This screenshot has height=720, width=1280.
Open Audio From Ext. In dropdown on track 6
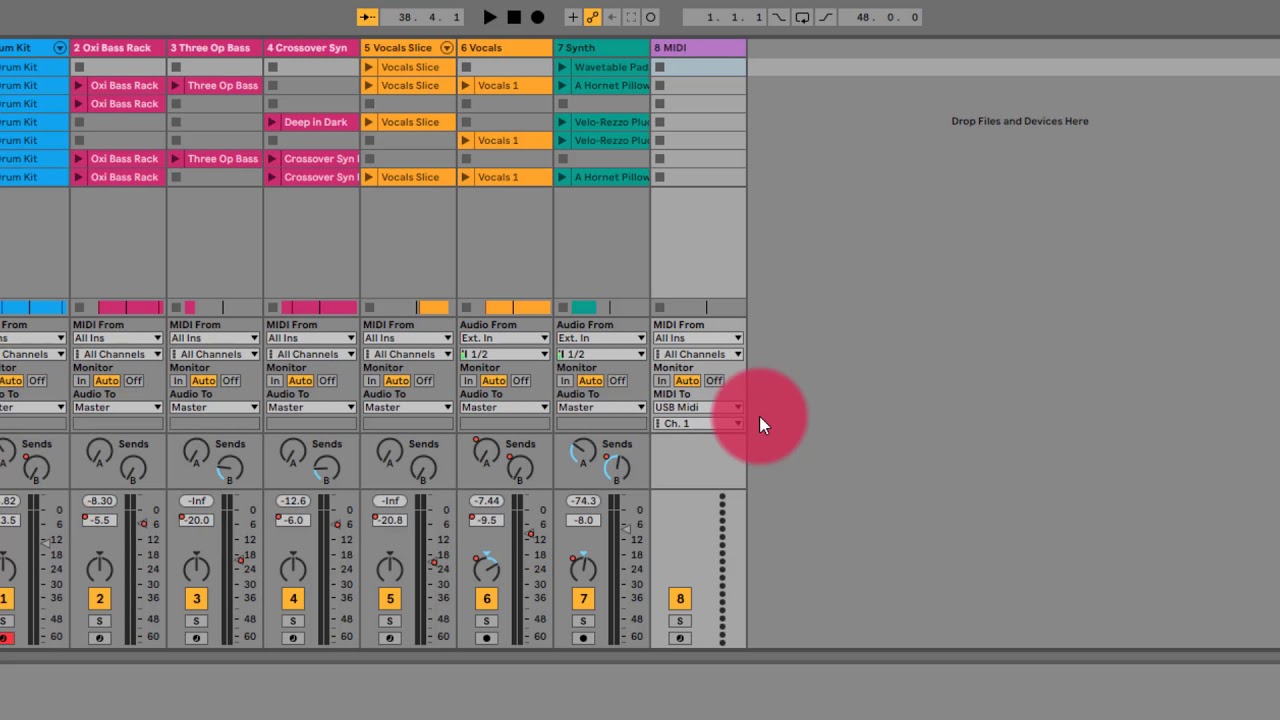tap(504, 338)
